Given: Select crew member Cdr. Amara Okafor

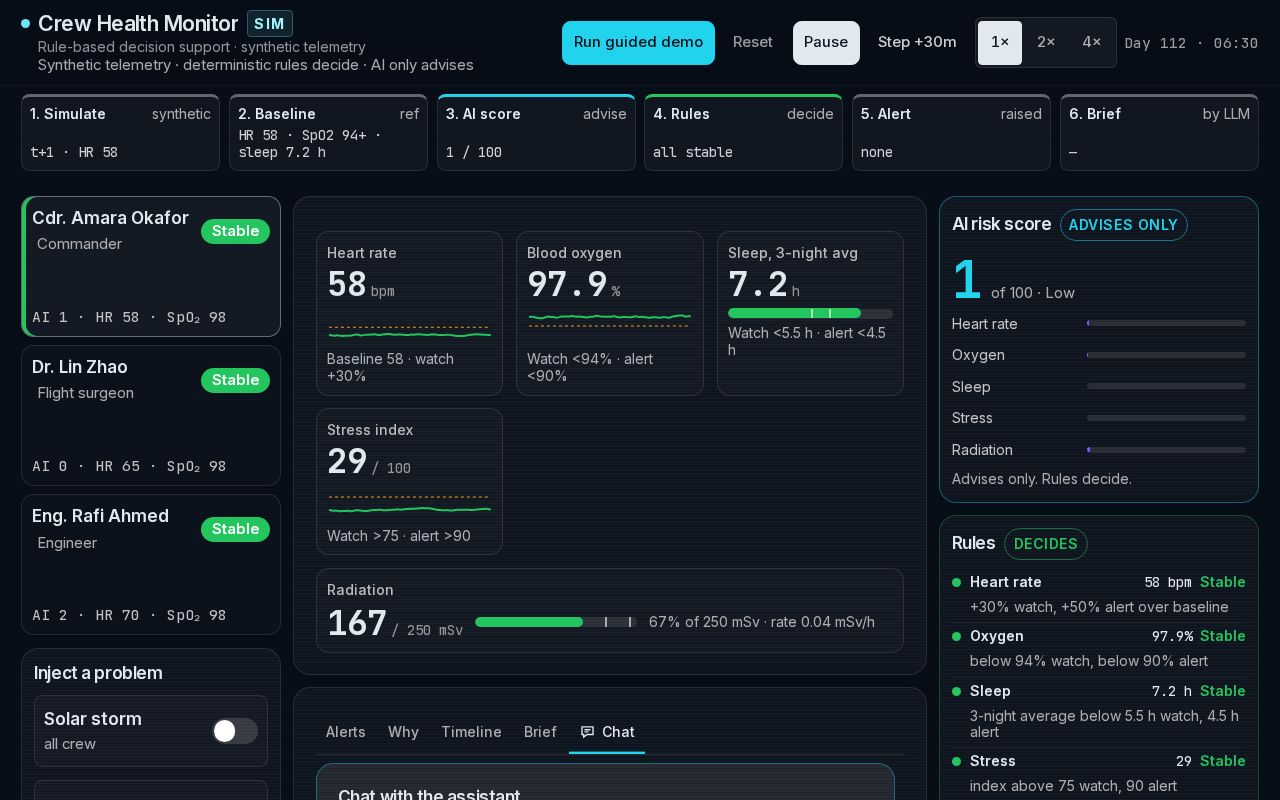Looking at the screenshot, I should 151,267.
